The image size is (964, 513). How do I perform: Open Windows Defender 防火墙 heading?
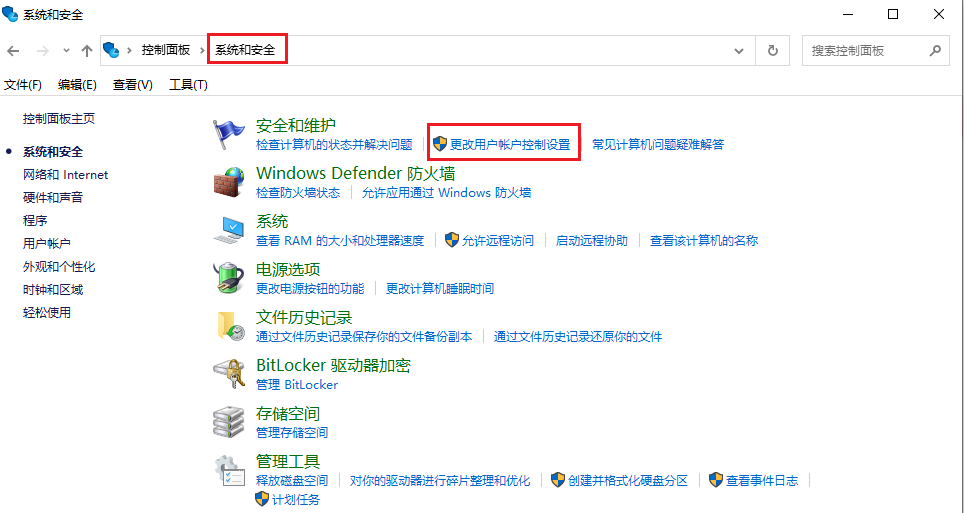[x=355, y=173]
